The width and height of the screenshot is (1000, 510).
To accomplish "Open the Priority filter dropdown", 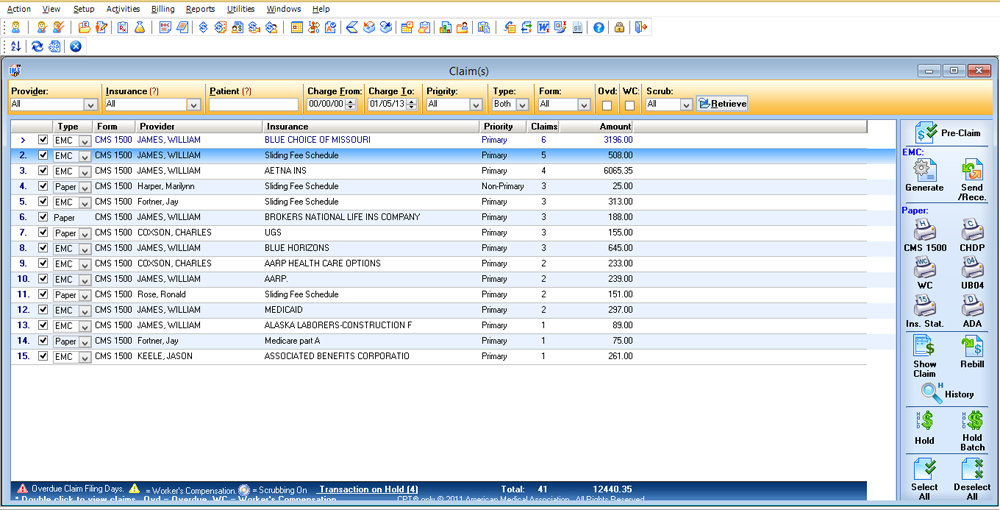I will coord(477,104).
